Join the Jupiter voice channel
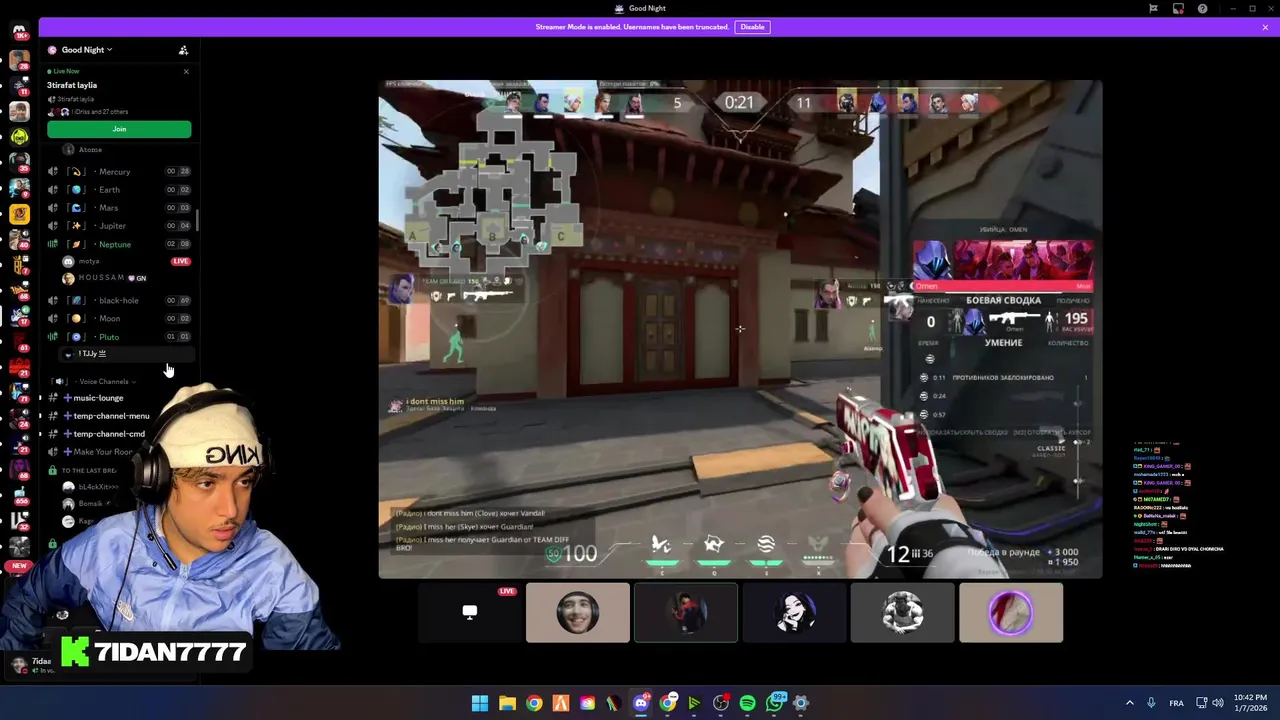The height and width of the screenshot is (720, 1280). tap(119, 226)
